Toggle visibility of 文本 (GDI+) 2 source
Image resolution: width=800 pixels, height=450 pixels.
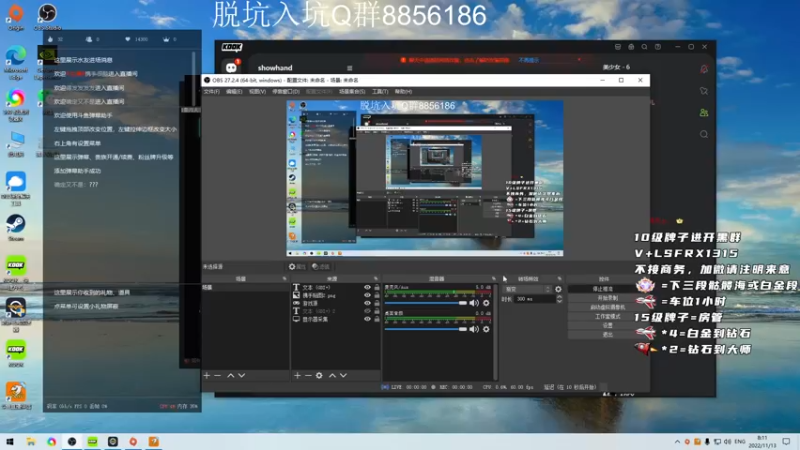[367, 311]
